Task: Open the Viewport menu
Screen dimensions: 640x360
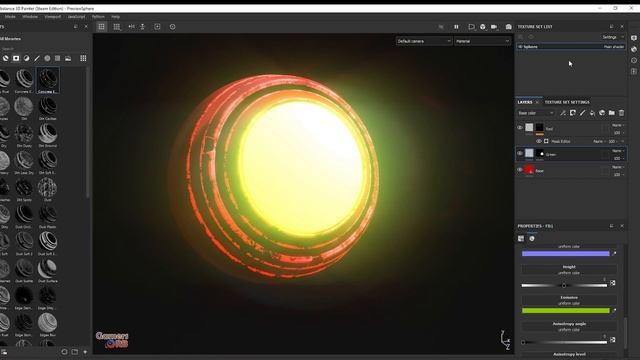Action: point(53,17)
